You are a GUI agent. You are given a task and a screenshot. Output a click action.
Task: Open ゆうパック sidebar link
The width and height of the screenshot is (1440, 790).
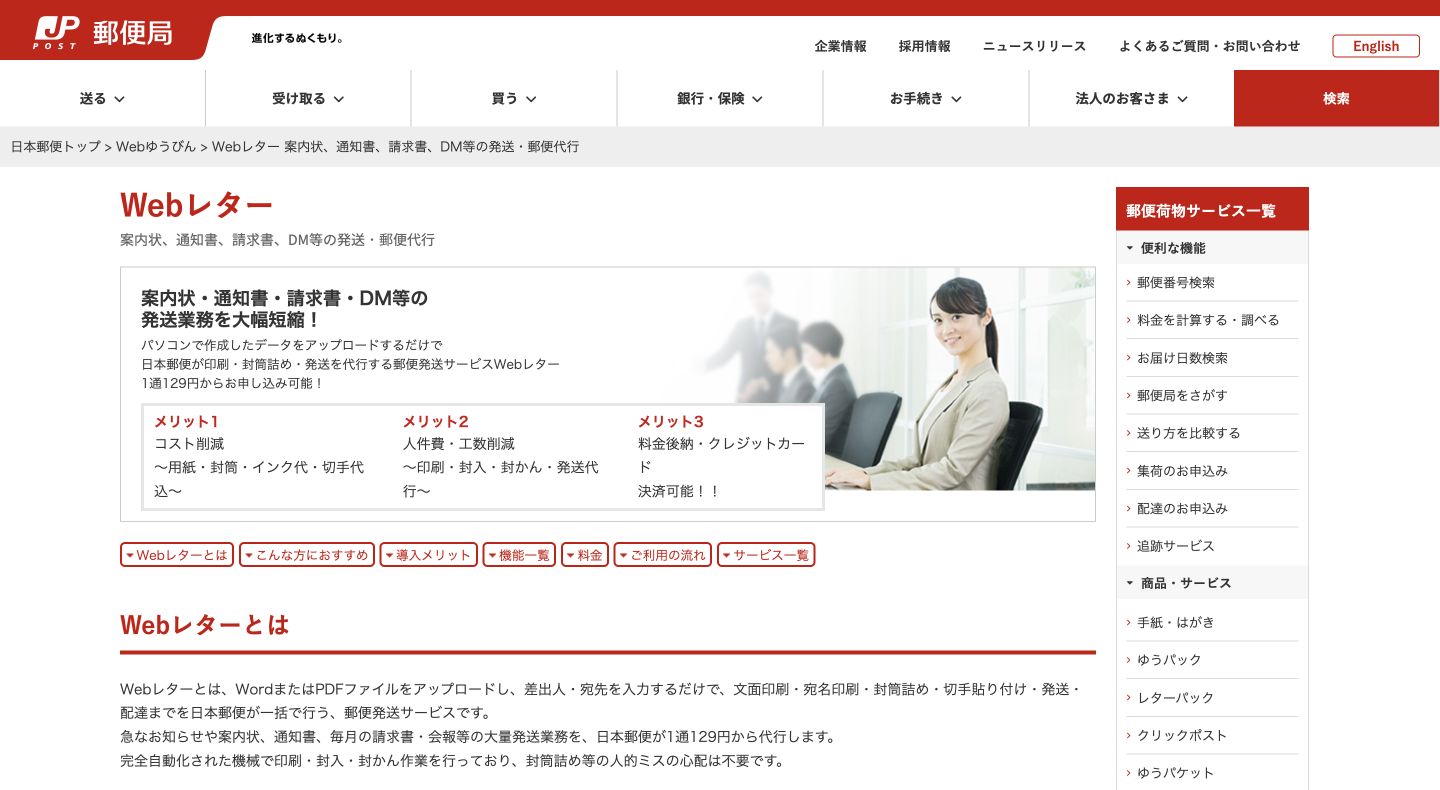1169,660
